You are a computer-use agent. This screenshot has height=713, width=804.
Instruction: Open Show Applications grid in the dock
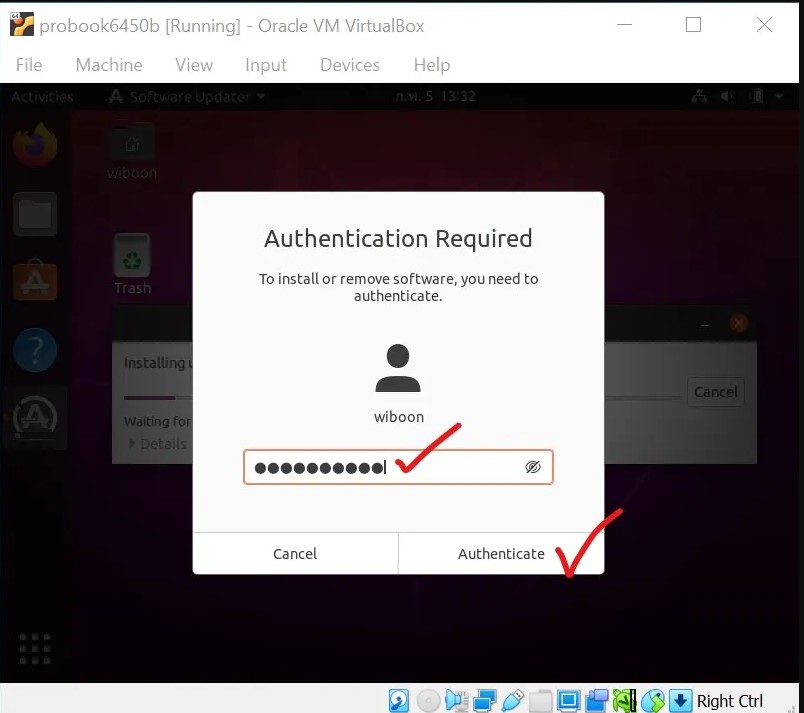pyautogui.click(x=35, y=649)
